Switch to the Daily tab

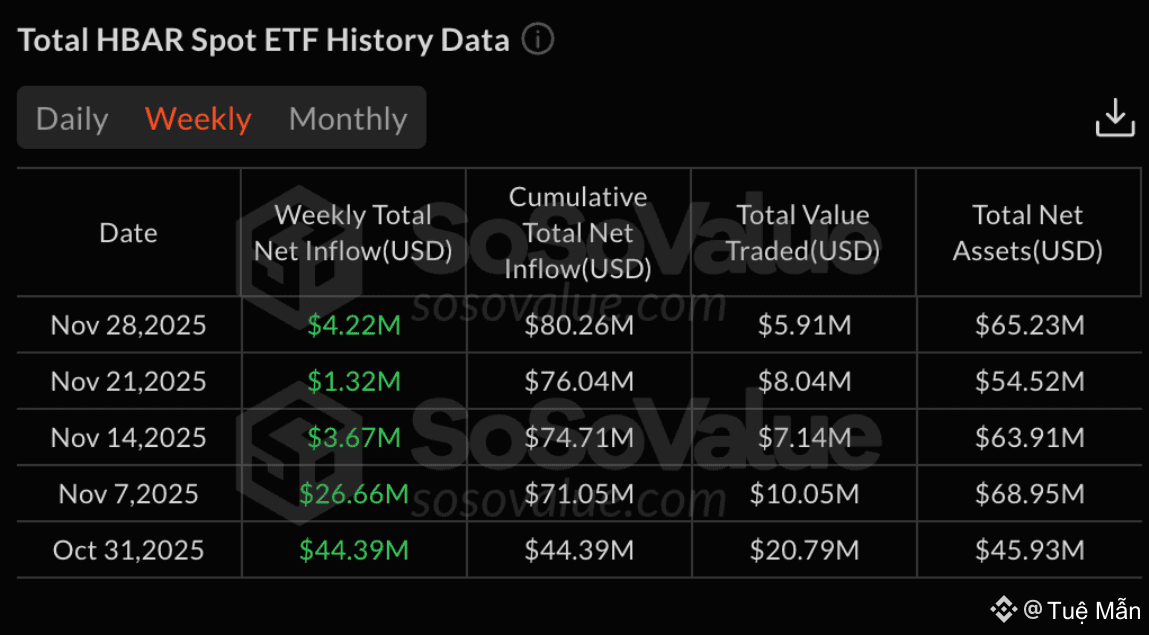click(72, 119)
